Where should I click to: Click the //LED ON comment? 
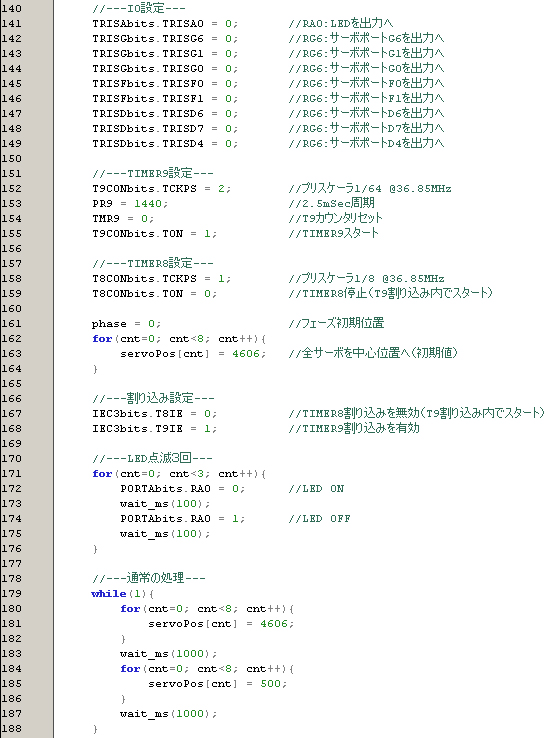tap(316, 488)
